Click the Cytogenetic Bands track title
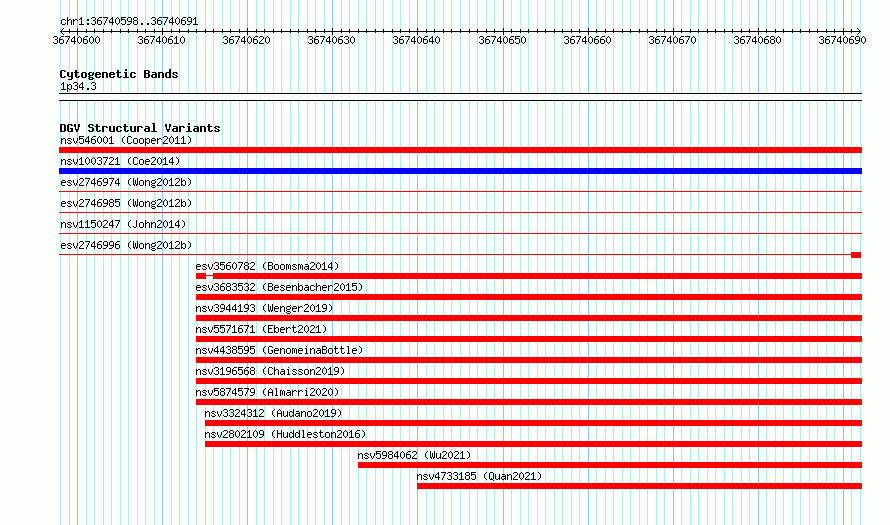The height and width of the screenshot is (525, 890). 119,74
